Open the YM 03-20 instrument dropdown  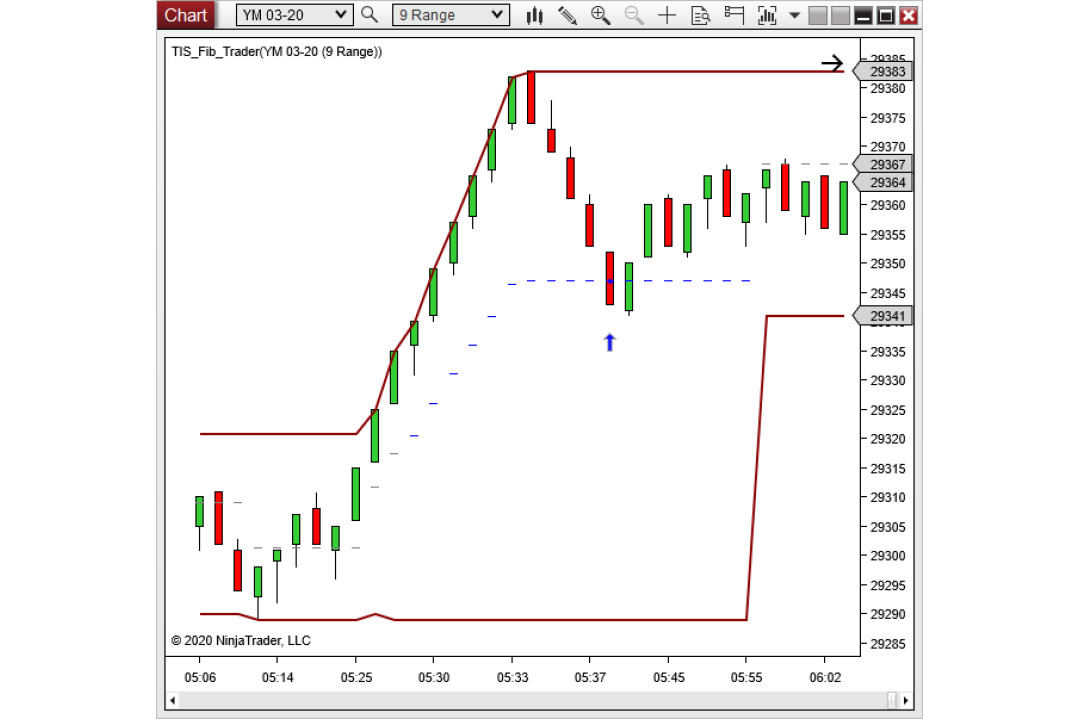click(x=294, y=14)
